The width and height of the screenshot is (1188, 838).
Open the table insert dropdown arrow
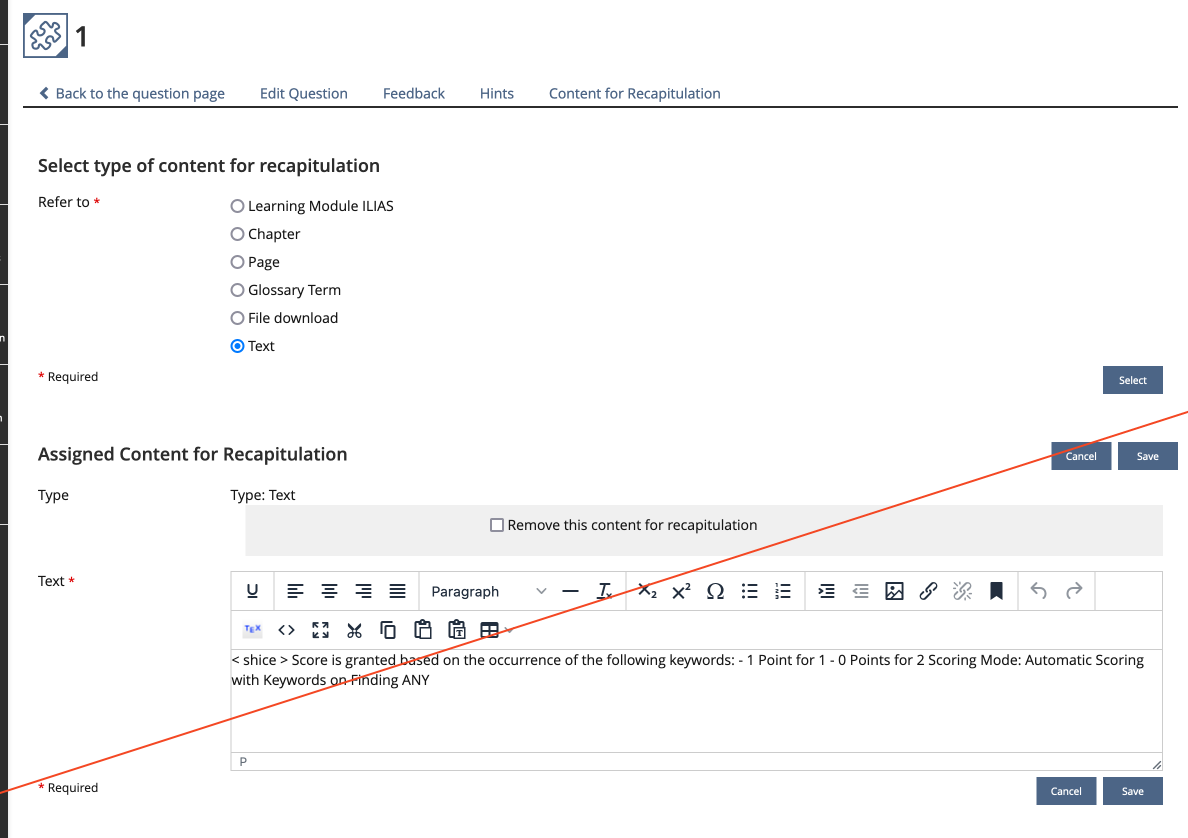[506, 630]
